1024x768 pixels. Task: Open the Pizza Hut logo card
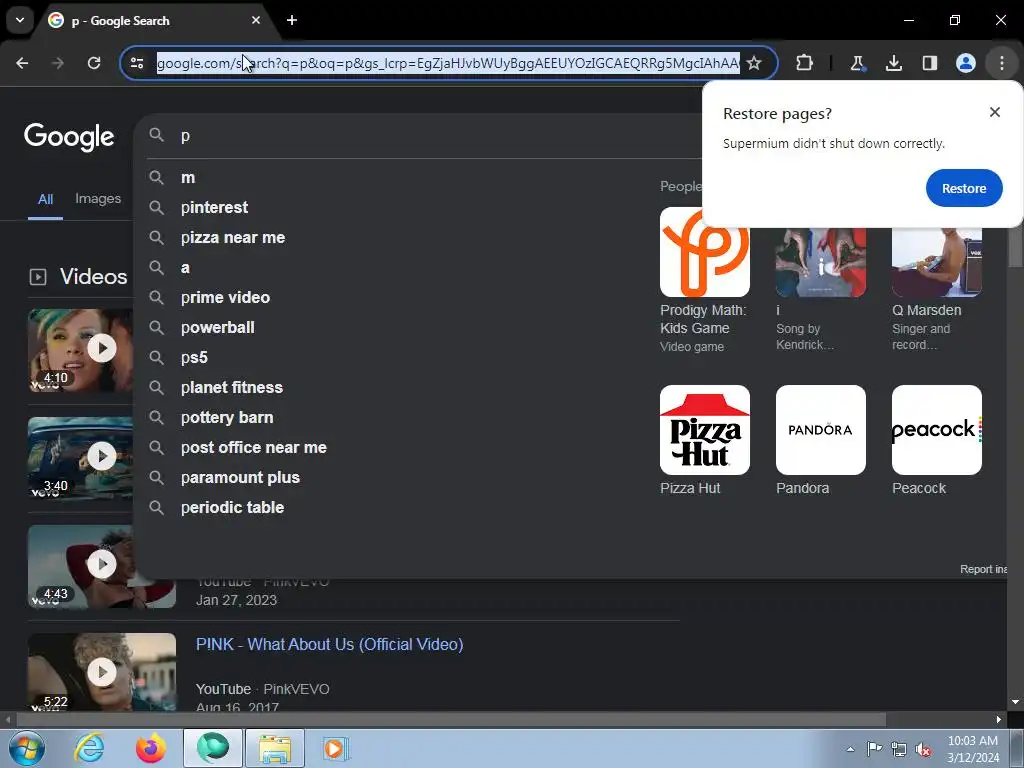[x=705, y=441]
